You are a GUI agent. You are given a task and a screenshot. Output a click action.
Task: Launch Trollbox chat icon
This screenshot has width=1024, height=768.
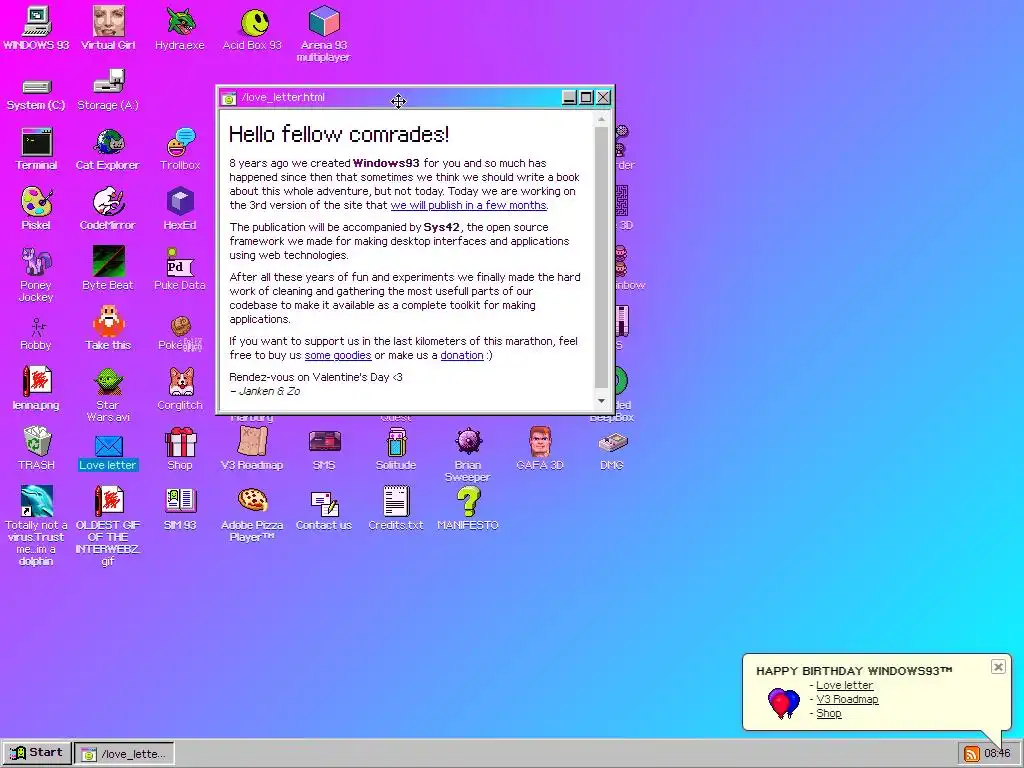click(180, 149)
